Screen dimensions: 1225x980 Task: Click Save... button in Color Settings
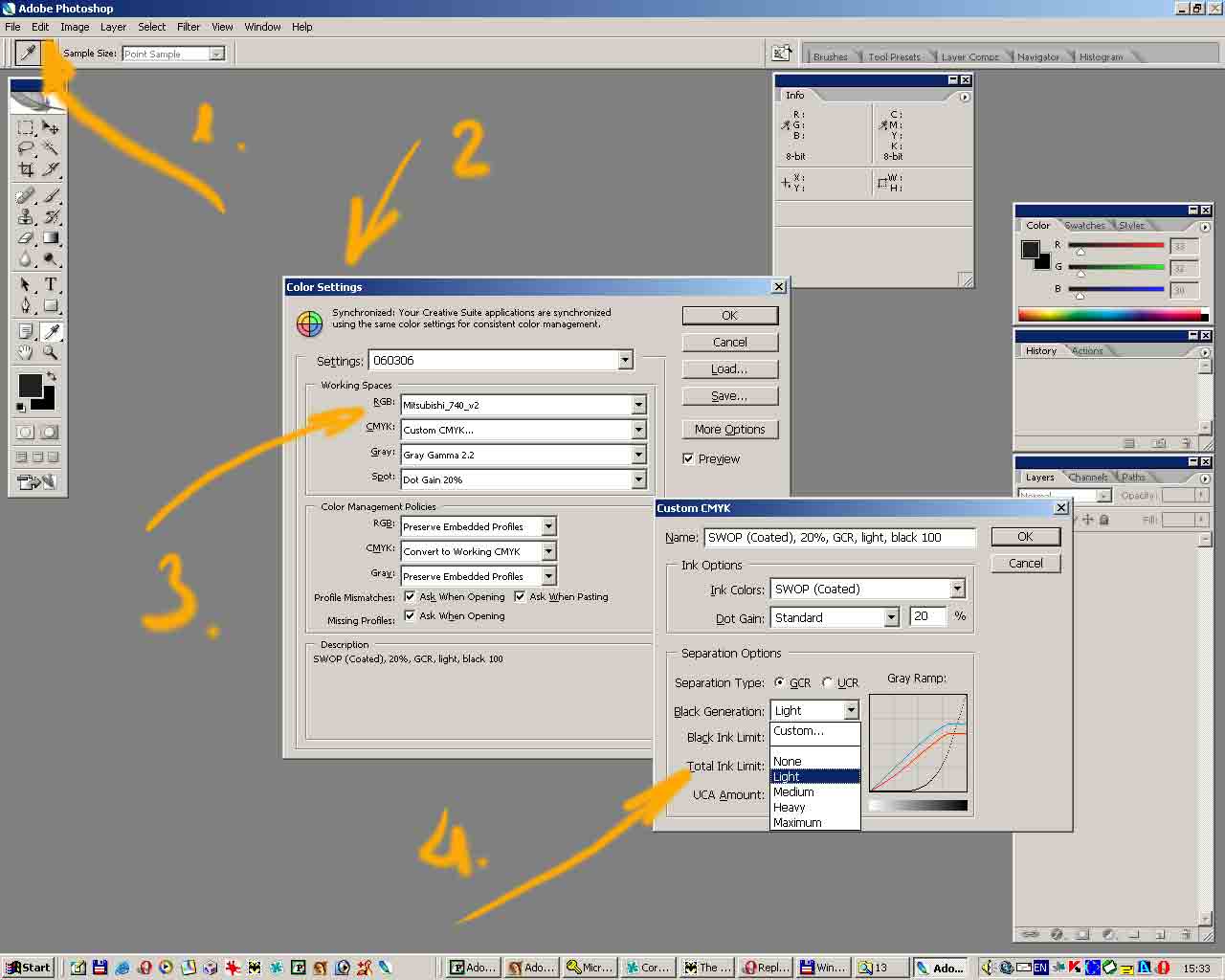coord(729,395)
